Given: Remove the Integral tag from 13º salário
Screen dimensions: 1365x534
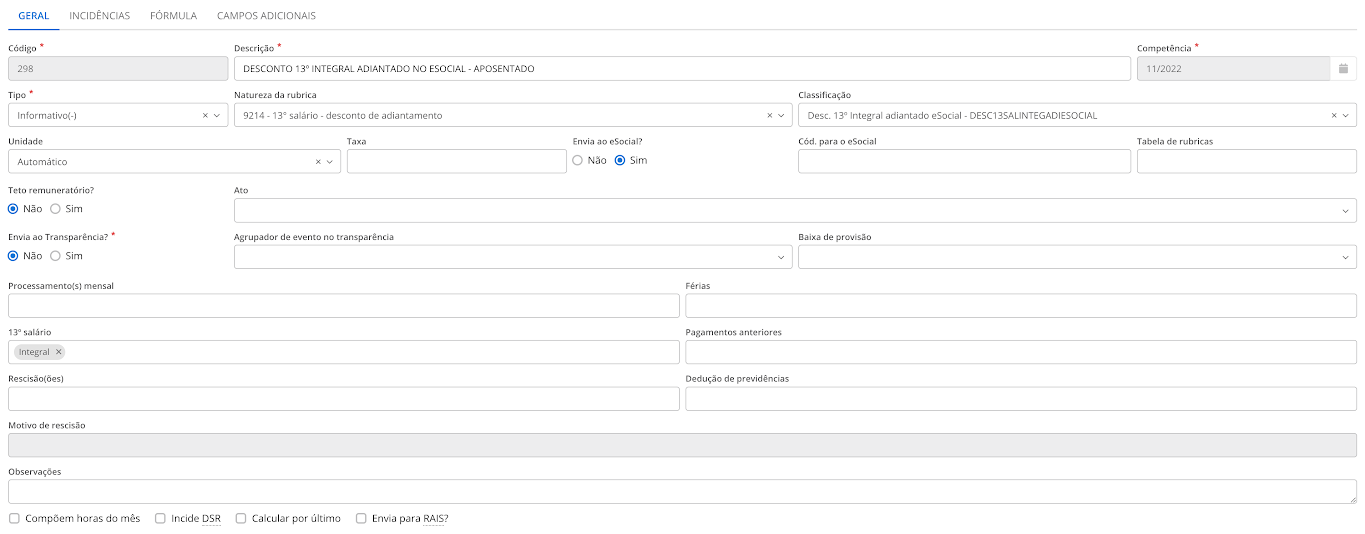Looking at the screenshot, I should click(59, 352).
